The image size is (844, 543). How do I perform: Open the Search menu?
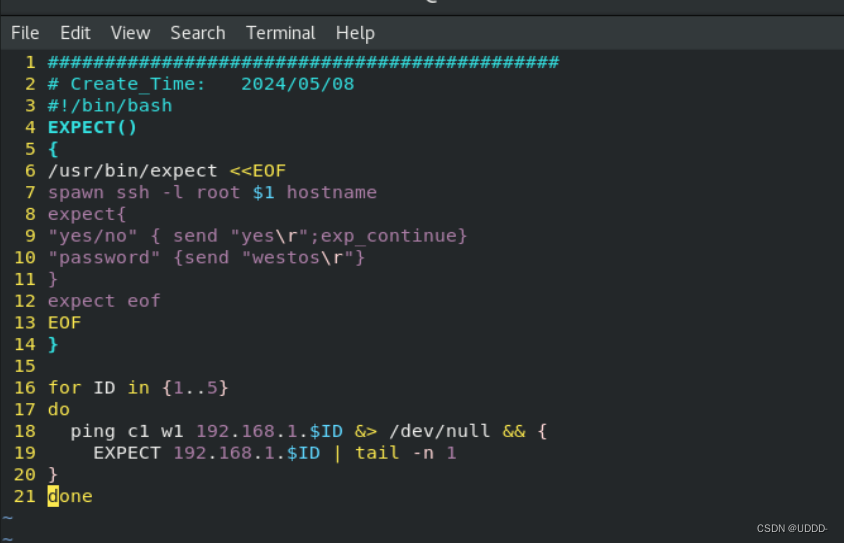point(198,33)
